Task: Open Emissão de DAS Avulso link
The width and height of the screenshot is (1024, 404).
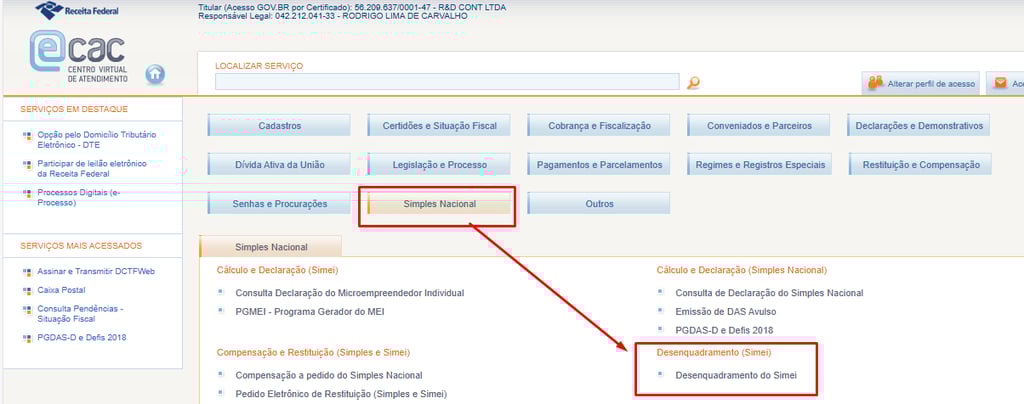Action: click(724, 311)
